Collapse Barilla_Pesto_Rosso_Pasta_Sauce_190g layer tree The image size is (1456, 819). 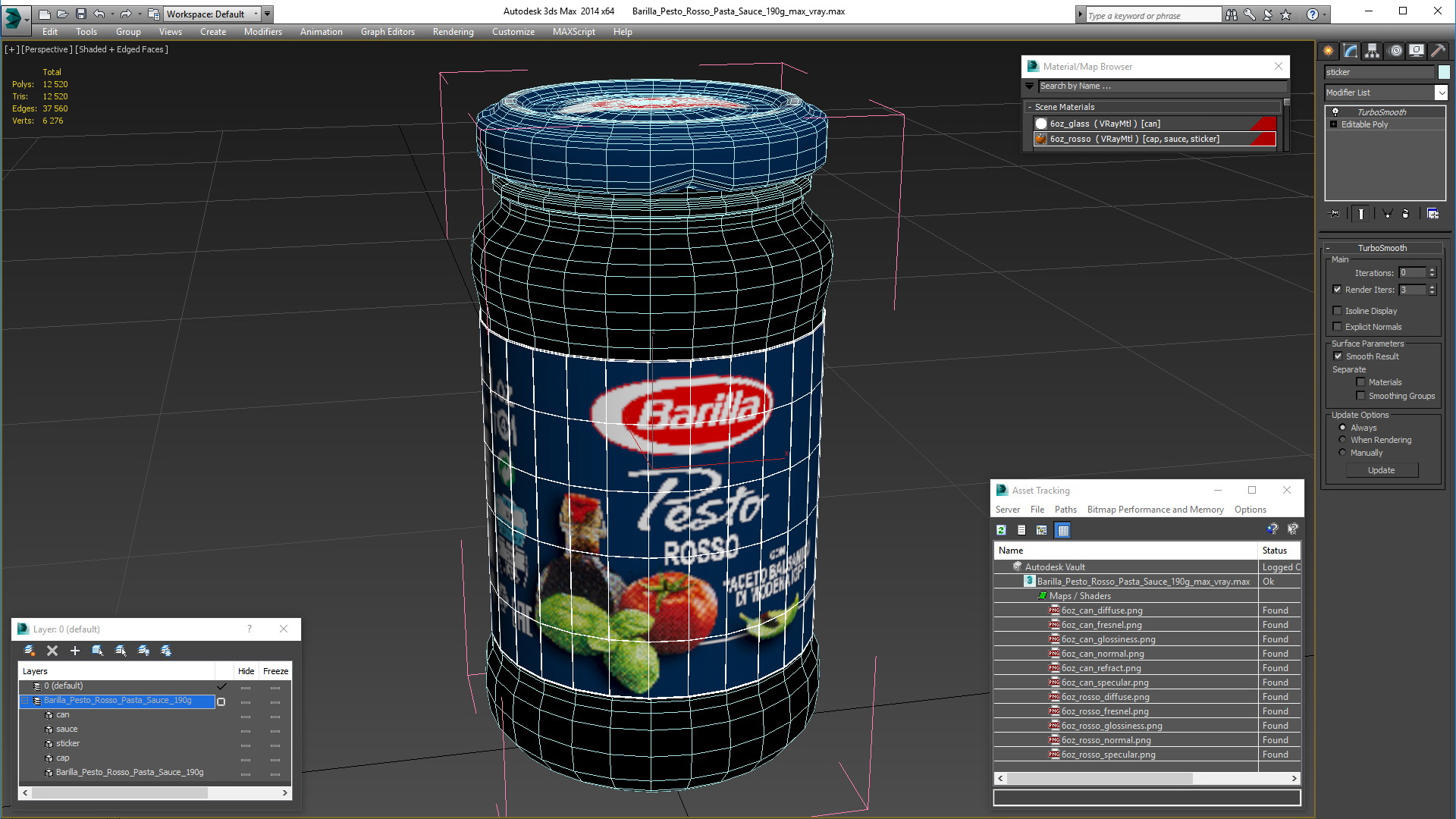(x=25, y=701)
